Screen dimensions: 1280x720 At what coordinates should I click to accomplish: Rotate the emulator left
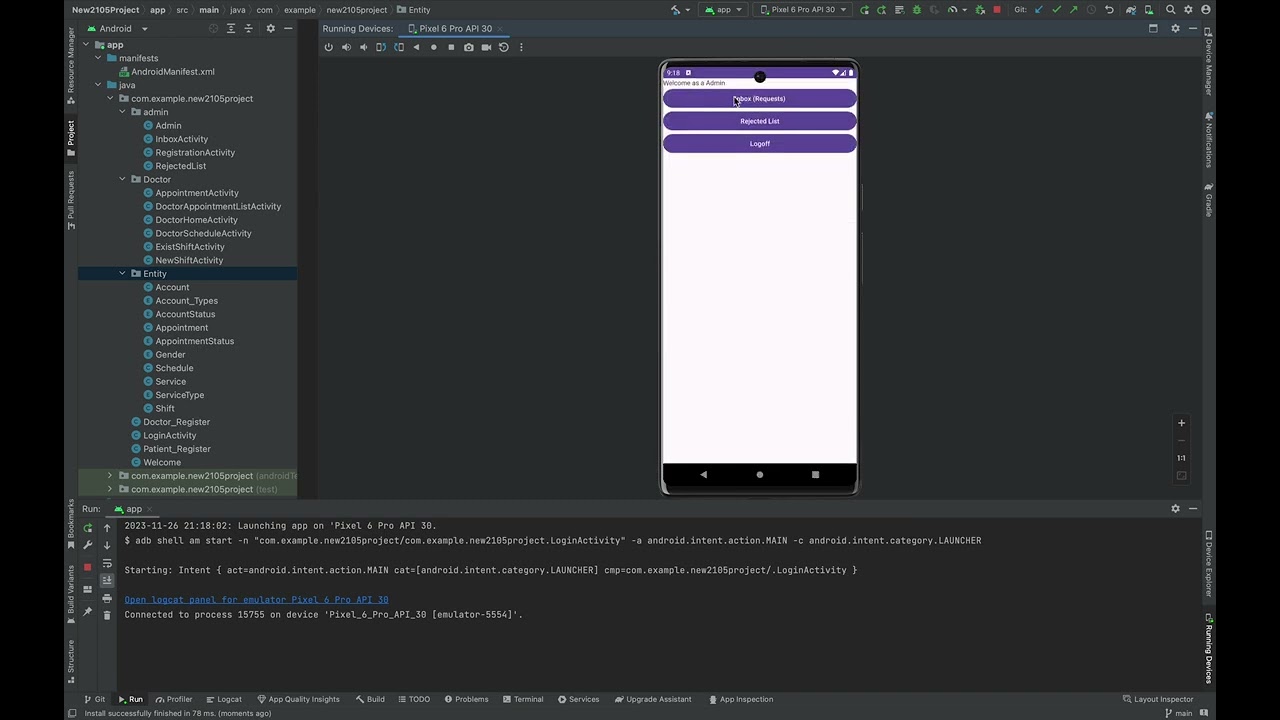(381, 47)
